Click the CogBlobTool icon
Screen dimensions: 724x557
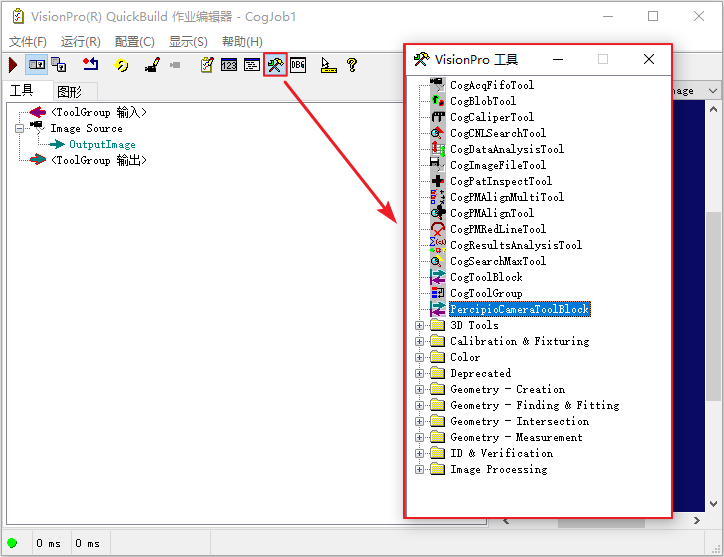coord(438,101)
